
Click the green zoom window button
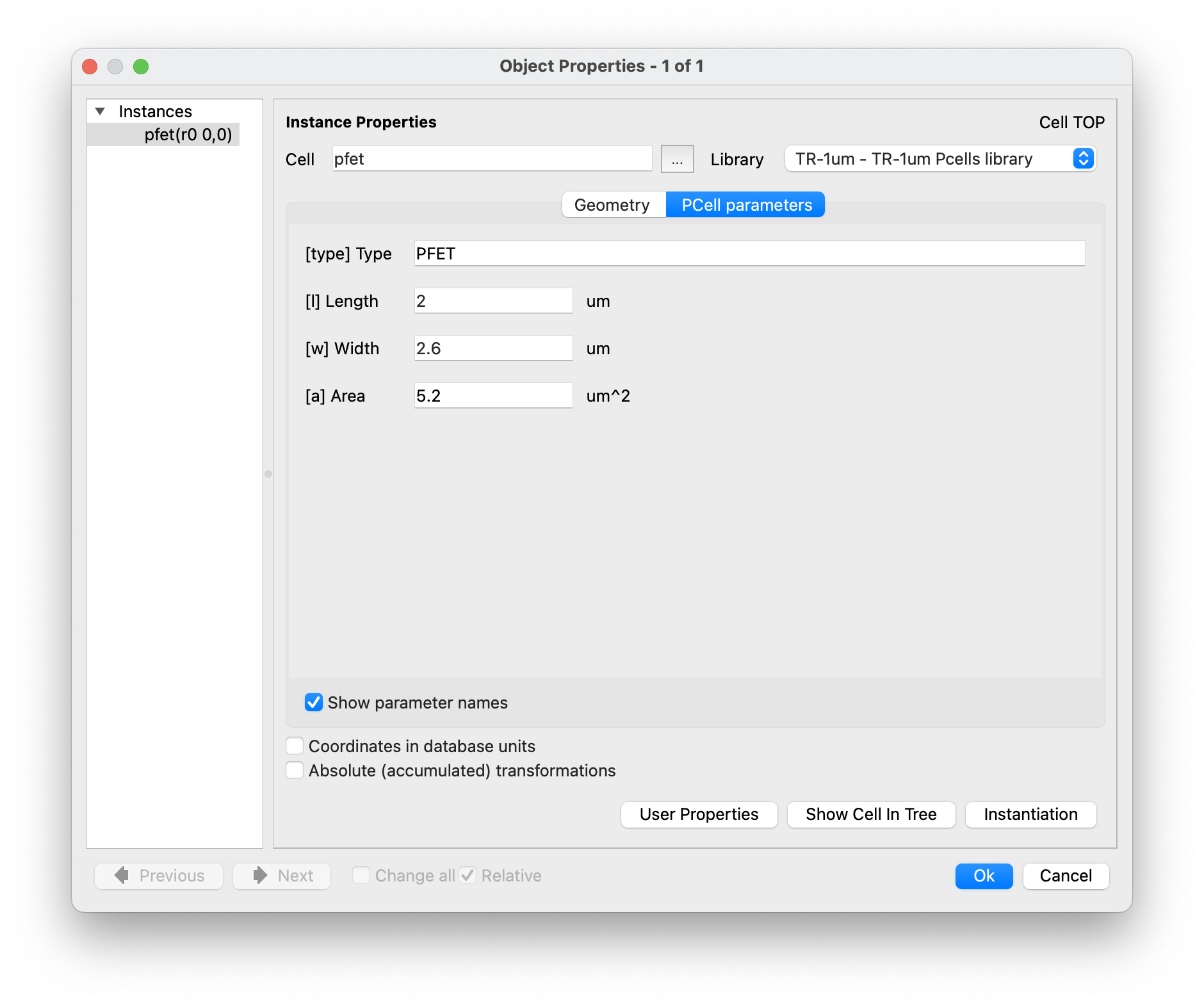click(x=141, y=67)
